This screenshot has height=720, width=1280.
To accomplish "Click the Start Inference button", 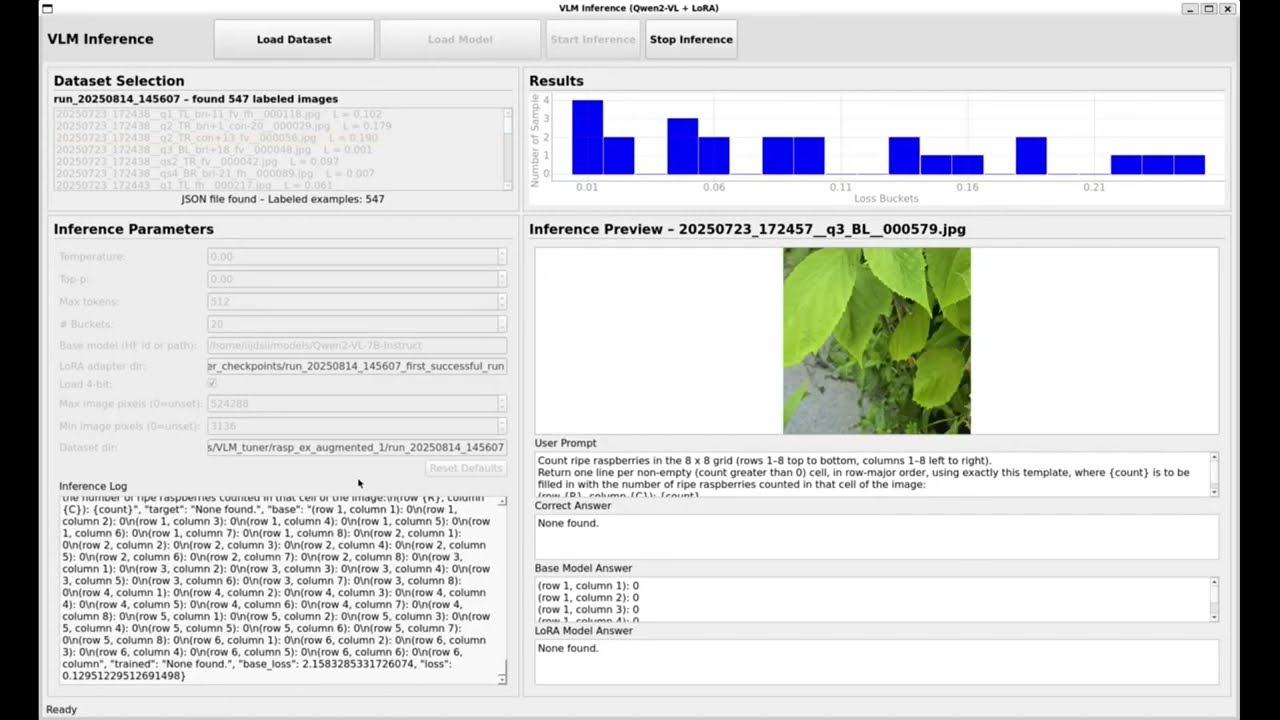I will (593, 40).
